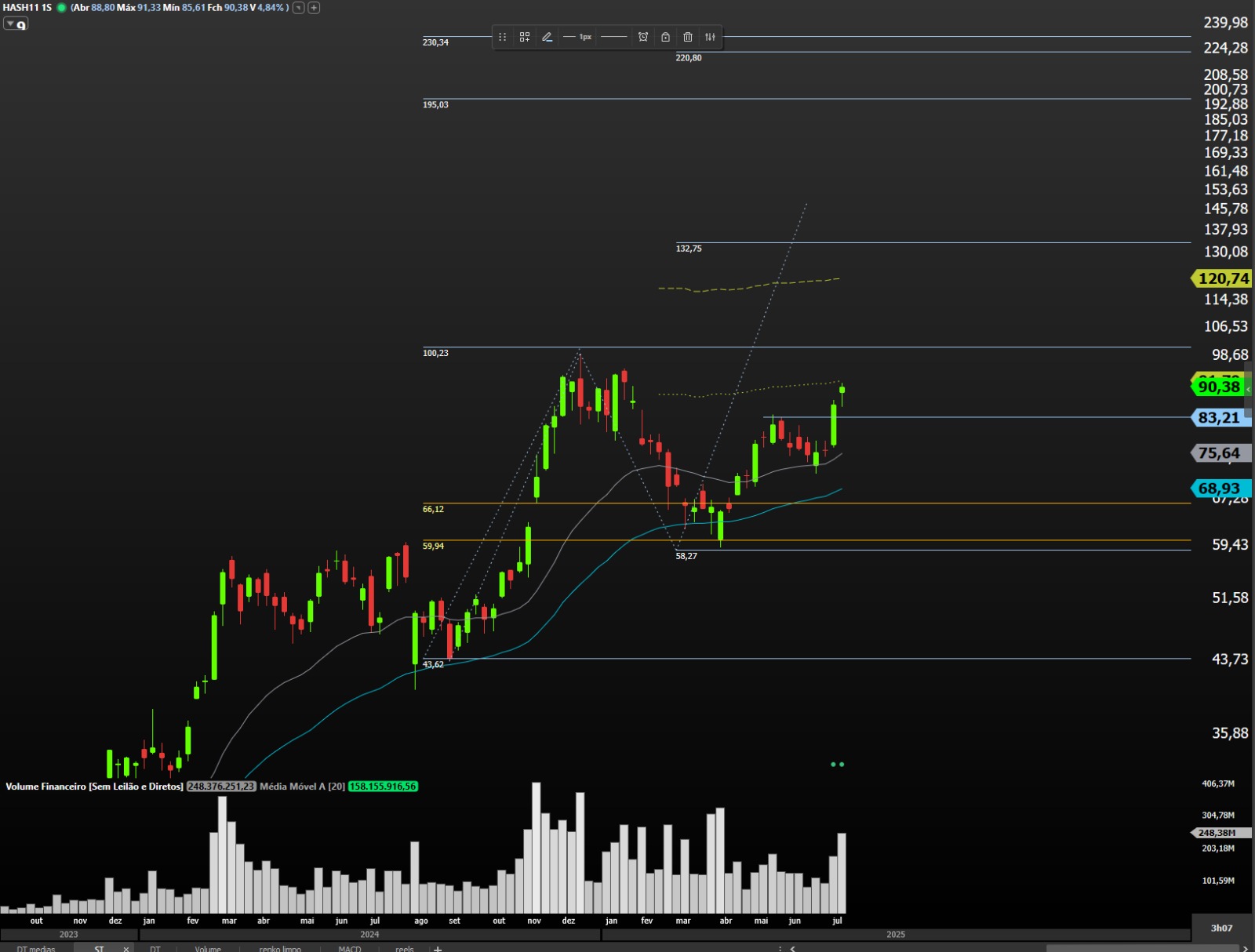Open the line style selector
The height and width of the screenshot is (952, 1255).
[x=614, y=37]
